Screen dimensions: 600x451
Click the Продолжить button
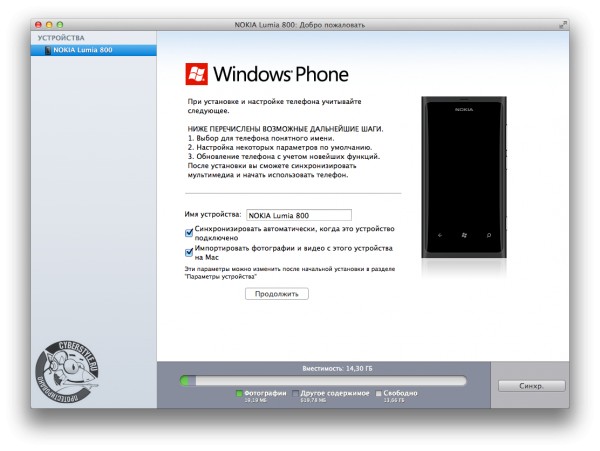point(277,294)
